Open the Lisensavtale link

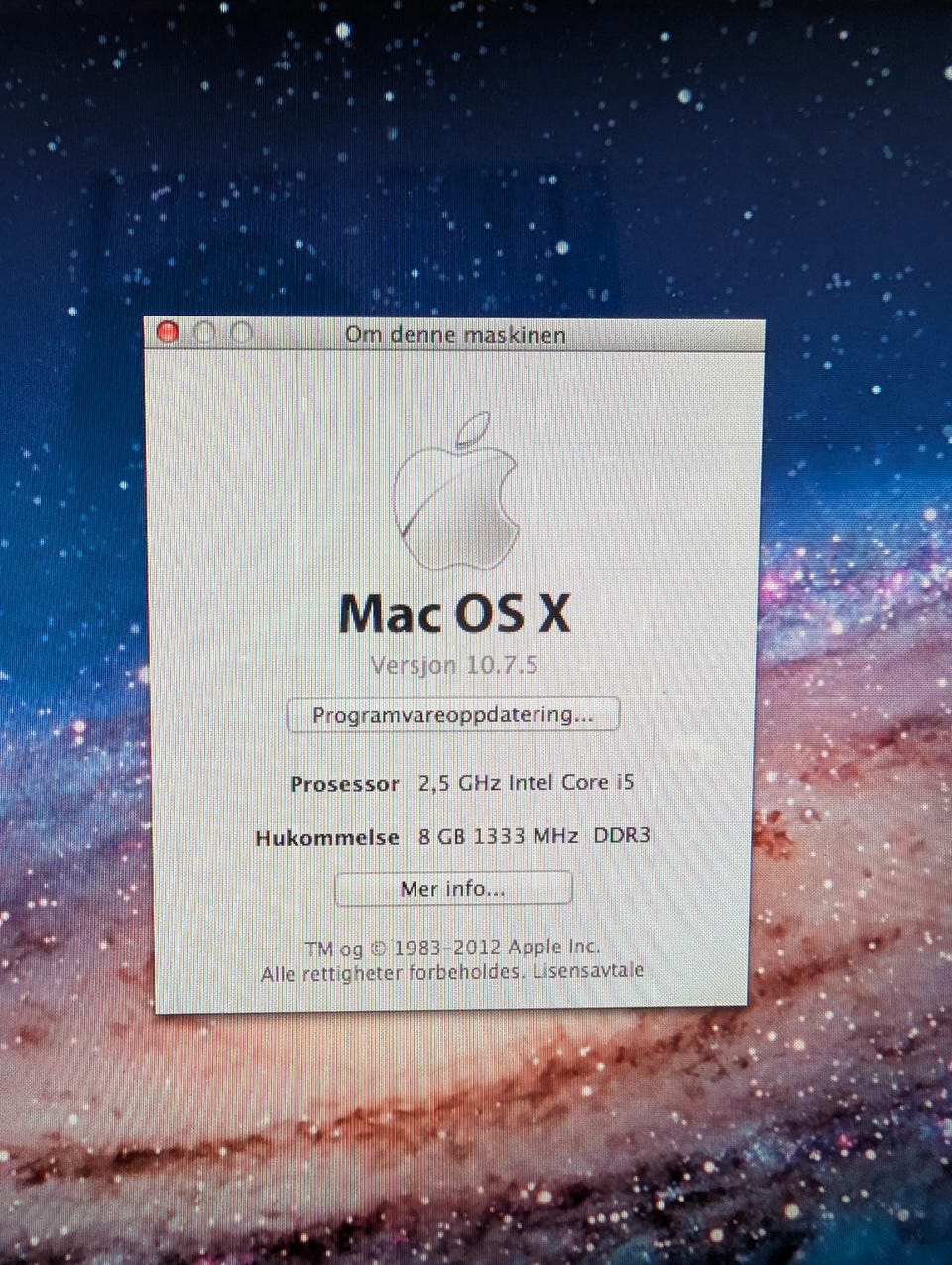coord(588,970)
